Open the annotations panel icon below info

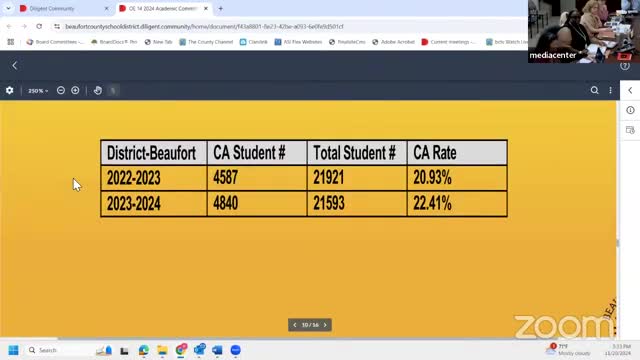tap(630, 130)
